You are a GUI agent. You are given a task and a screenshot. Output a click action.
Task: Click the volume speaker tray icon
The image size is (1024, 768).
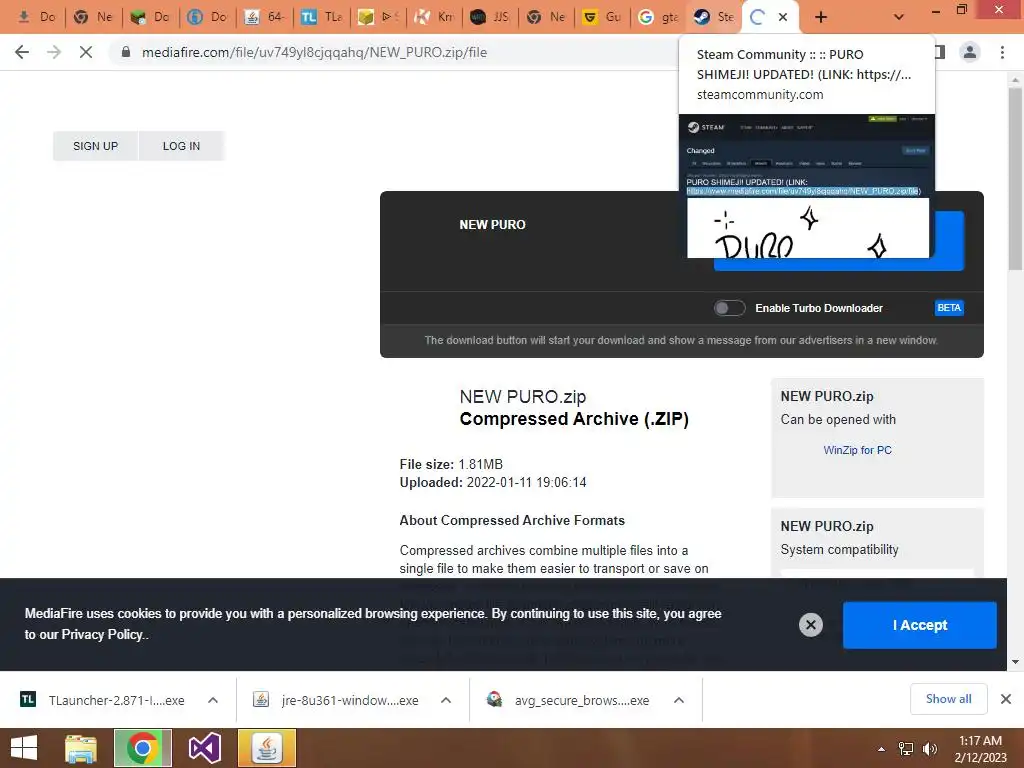(x=930, y=749)
